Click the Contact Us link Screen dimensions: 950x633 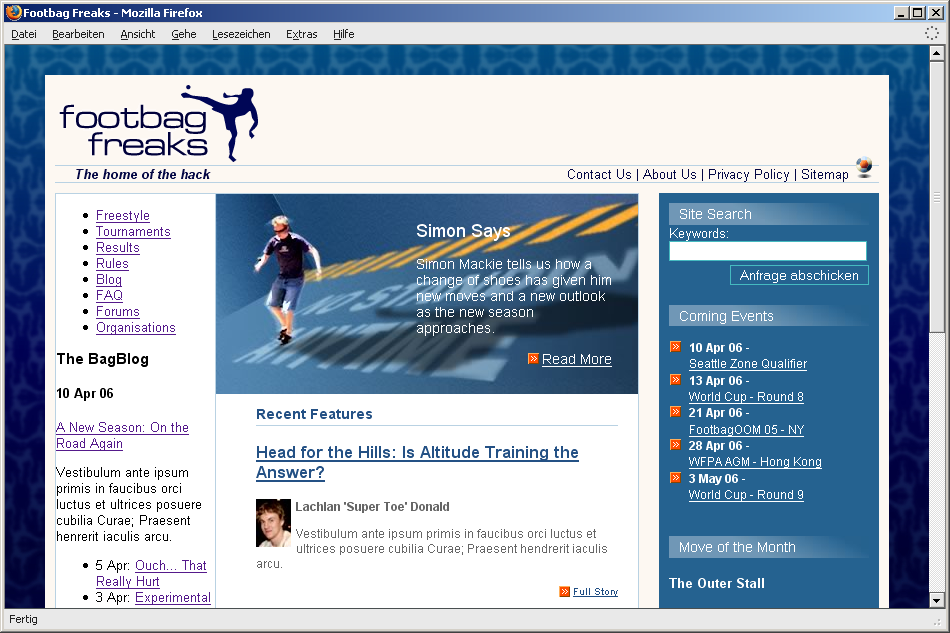(x=599, y=174)
